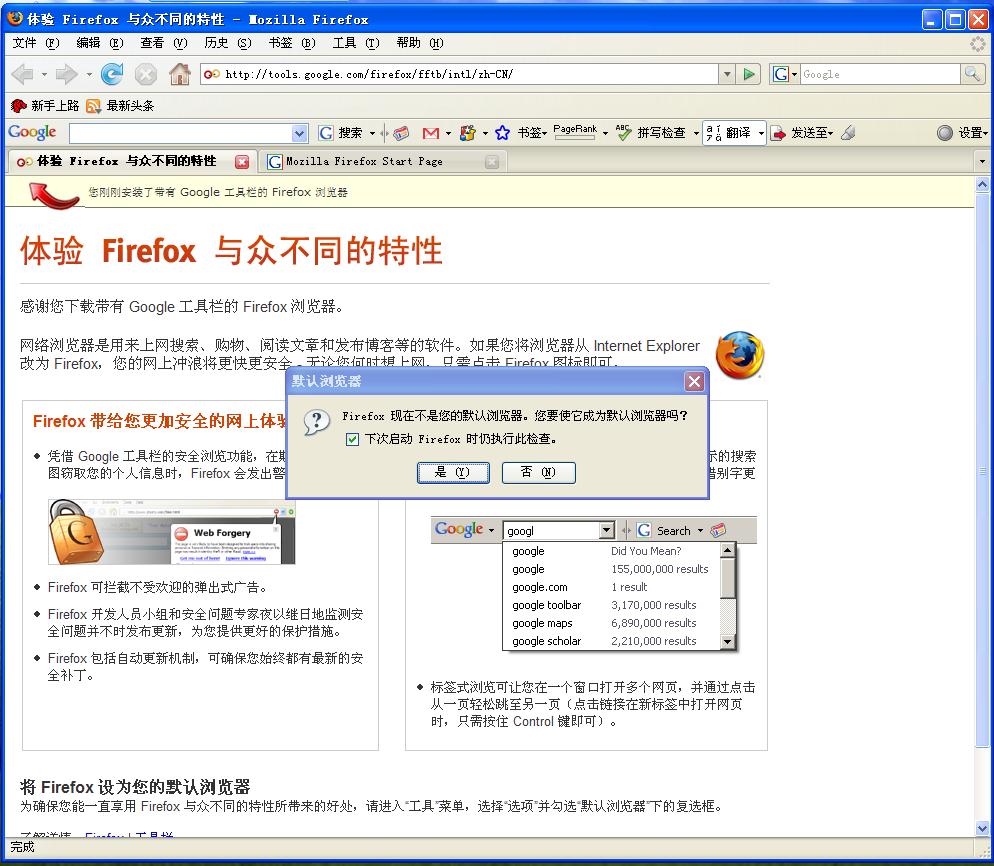Click the colorful custom buttons icon
The width and height of the screenshot is (994, 866).
pyautogui.click(x=468, y=133)
